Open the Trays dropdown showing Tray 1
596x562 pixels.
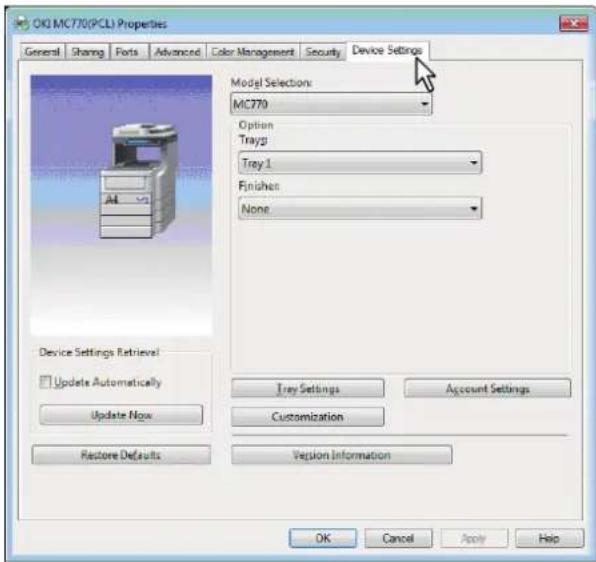[x=360, y=163]
